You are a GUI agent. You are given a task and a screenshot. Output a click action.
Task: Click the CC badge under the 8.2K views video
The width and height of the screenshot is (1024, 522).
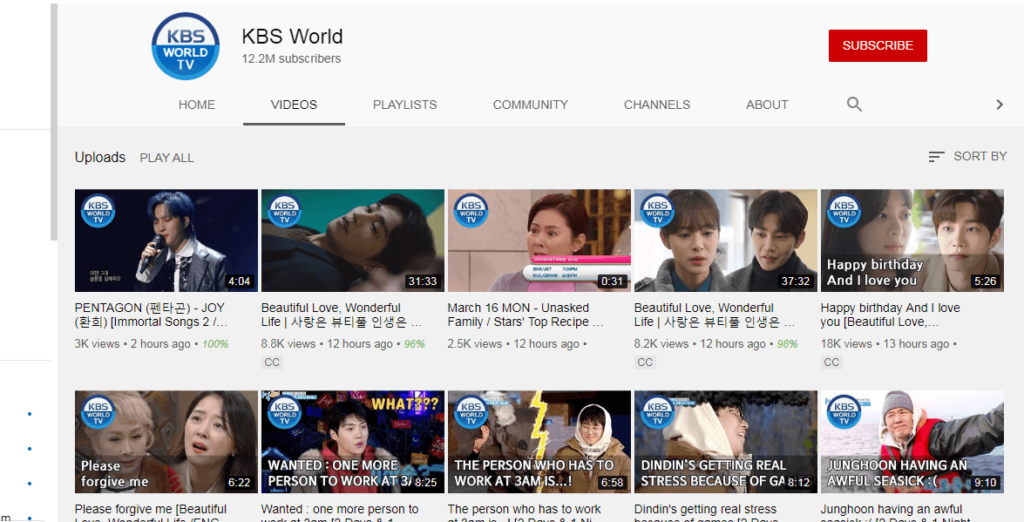point(645,362)
